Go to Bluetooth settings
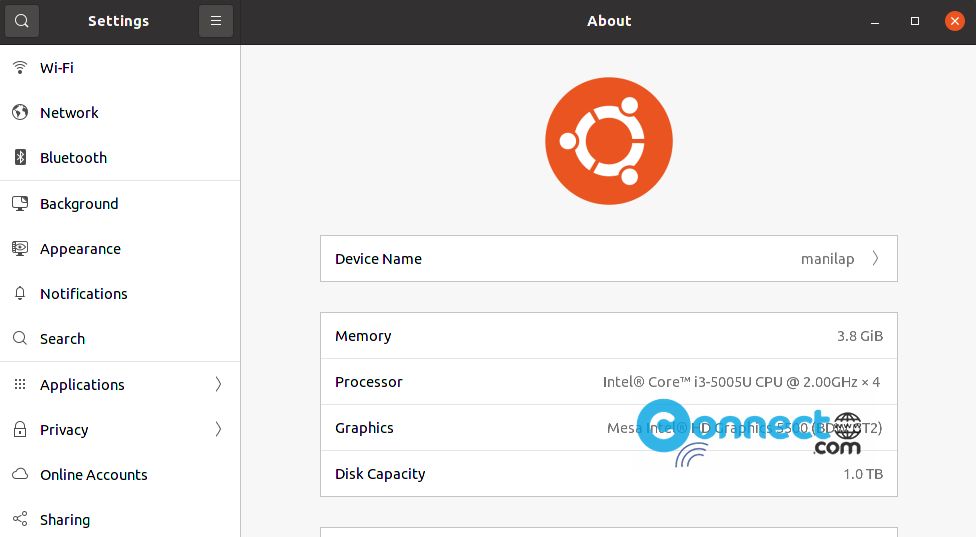The height and width of the screenshot is (537, 976). [120, 157]
